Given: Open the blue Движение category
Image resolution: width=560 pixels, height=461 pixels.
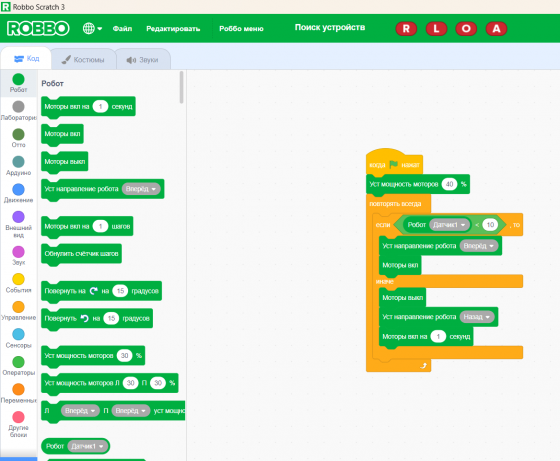Looking at the screenshot, I should (18, 189).
